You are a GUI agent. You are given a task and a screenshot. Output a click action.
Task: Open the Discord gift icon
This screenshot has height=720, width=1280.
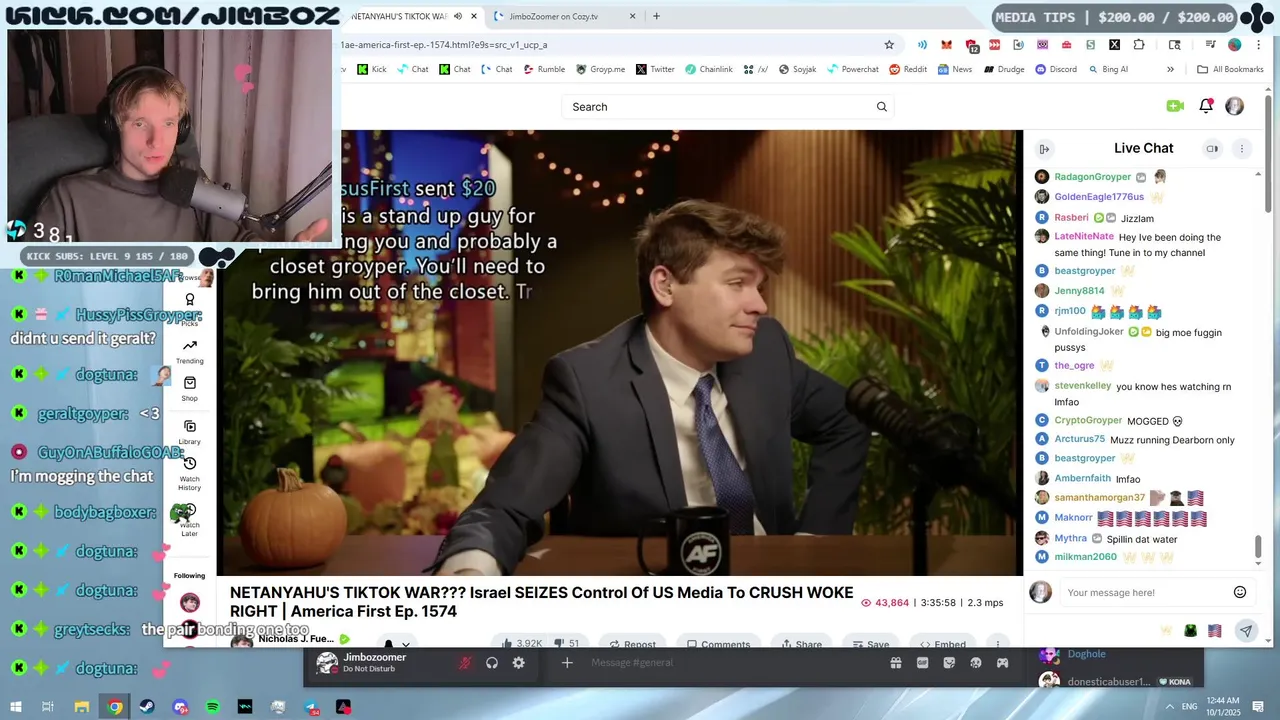(x=896, y=663)
